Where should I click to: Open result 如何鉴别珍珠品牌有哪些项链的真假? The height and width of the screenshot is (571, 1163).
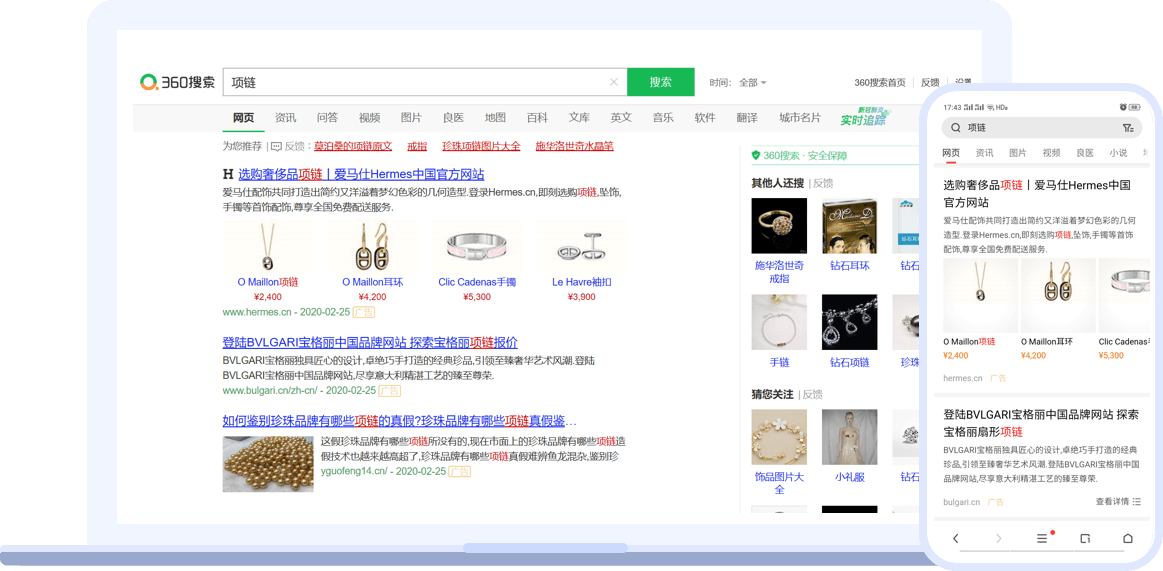pyautogui.click(x=400, y=421)
